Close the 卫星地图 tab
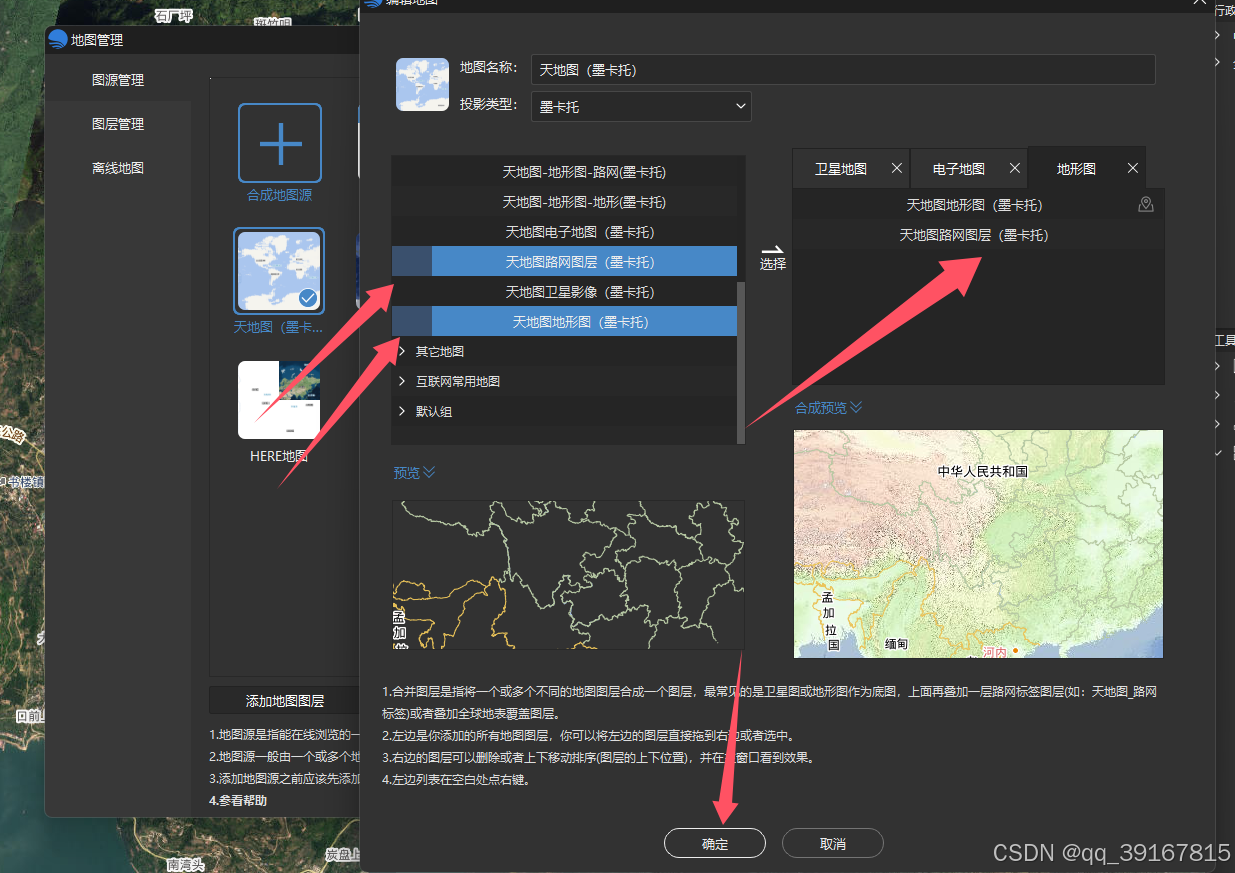Image resolution: width=1235 pixels, height=873 pixels. point(897,169)
